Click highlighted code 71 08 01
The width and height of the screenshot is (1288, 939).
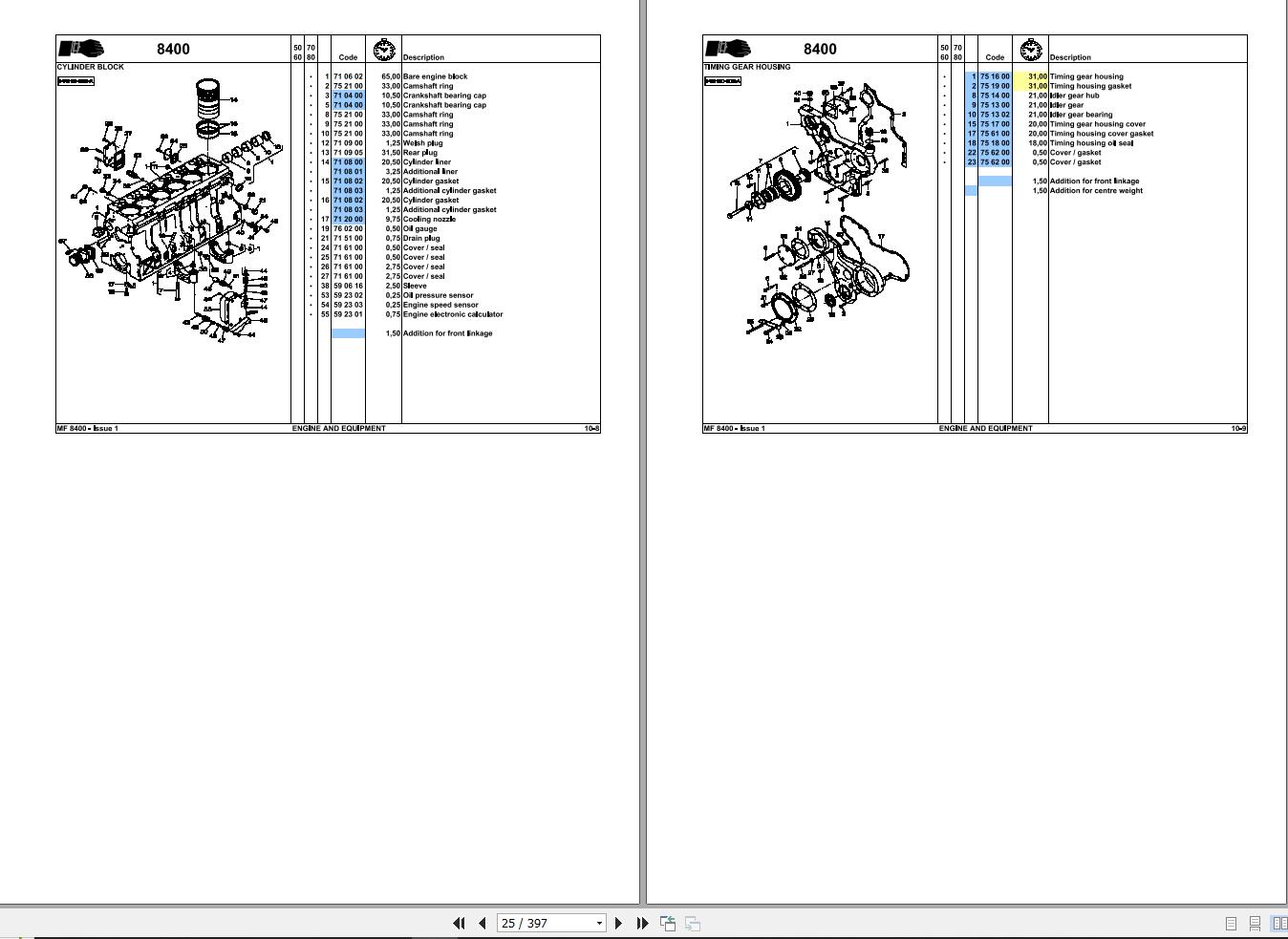[x=348, y=172]
